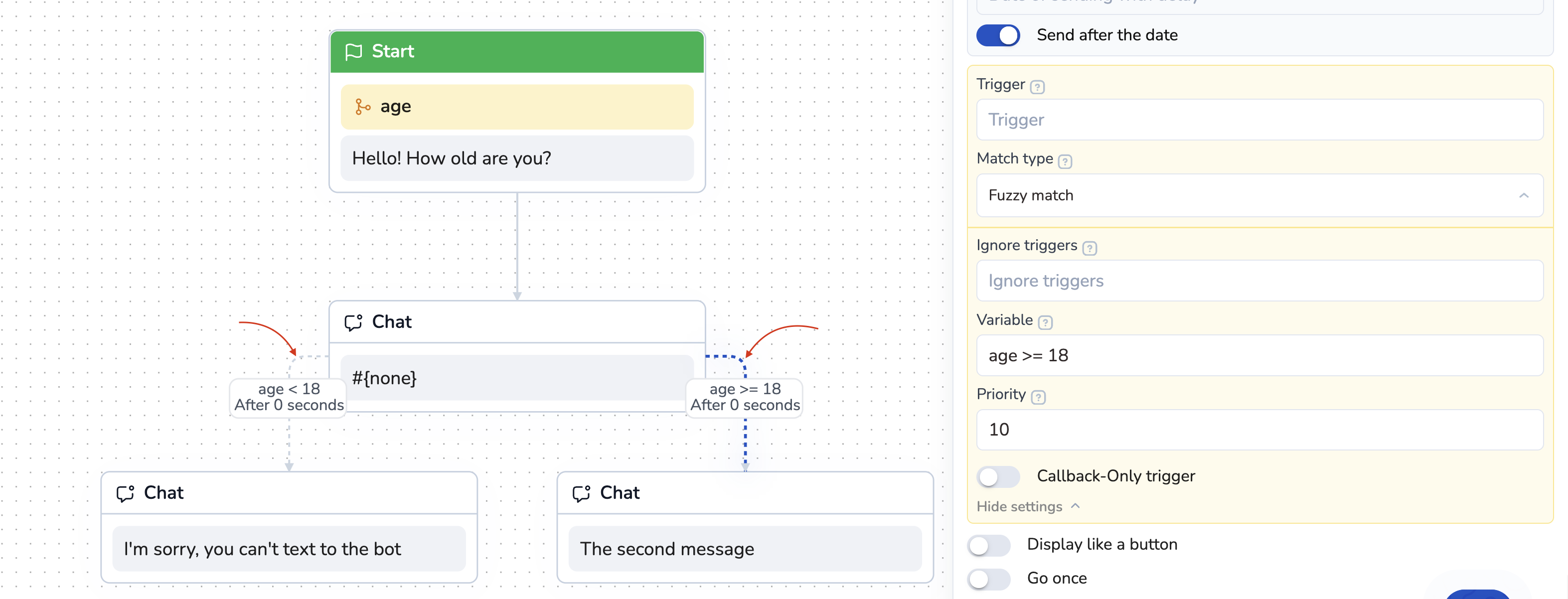This screenshot has width=1568, height=599.
Task: Click the Trigger input field
Action: coord(1259,120)
